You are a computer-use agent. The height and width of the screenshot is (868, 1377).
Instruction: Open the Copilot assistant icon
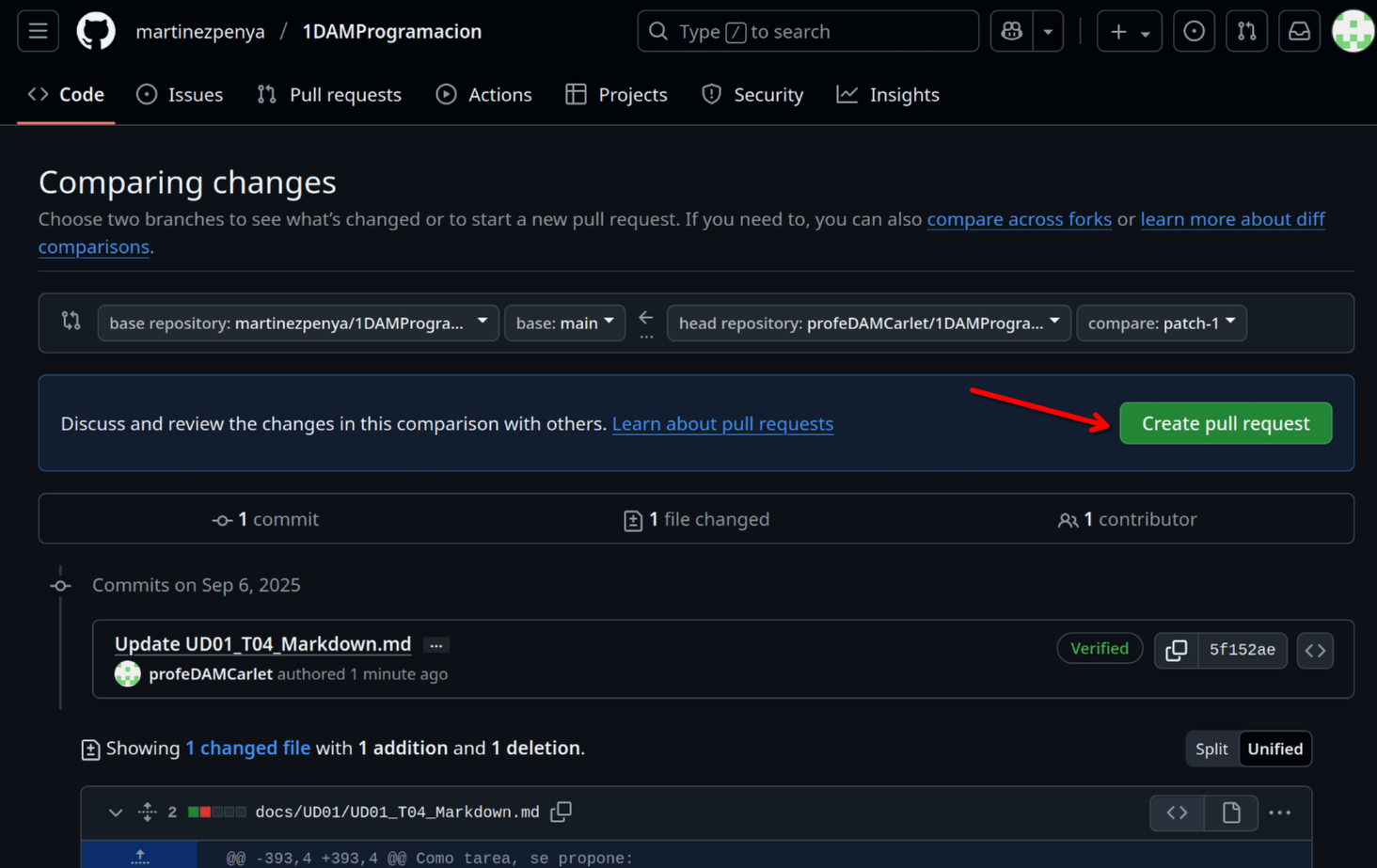coord(1010,30)
